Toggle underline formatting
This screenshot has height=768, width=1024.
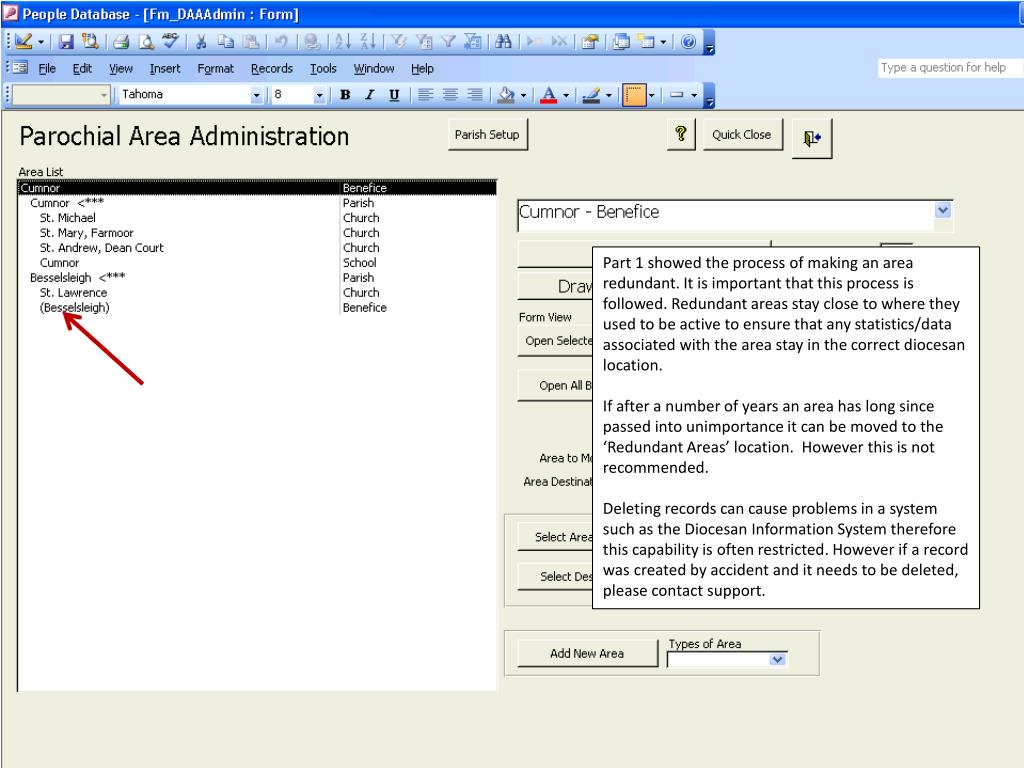(x=394, y=95)
